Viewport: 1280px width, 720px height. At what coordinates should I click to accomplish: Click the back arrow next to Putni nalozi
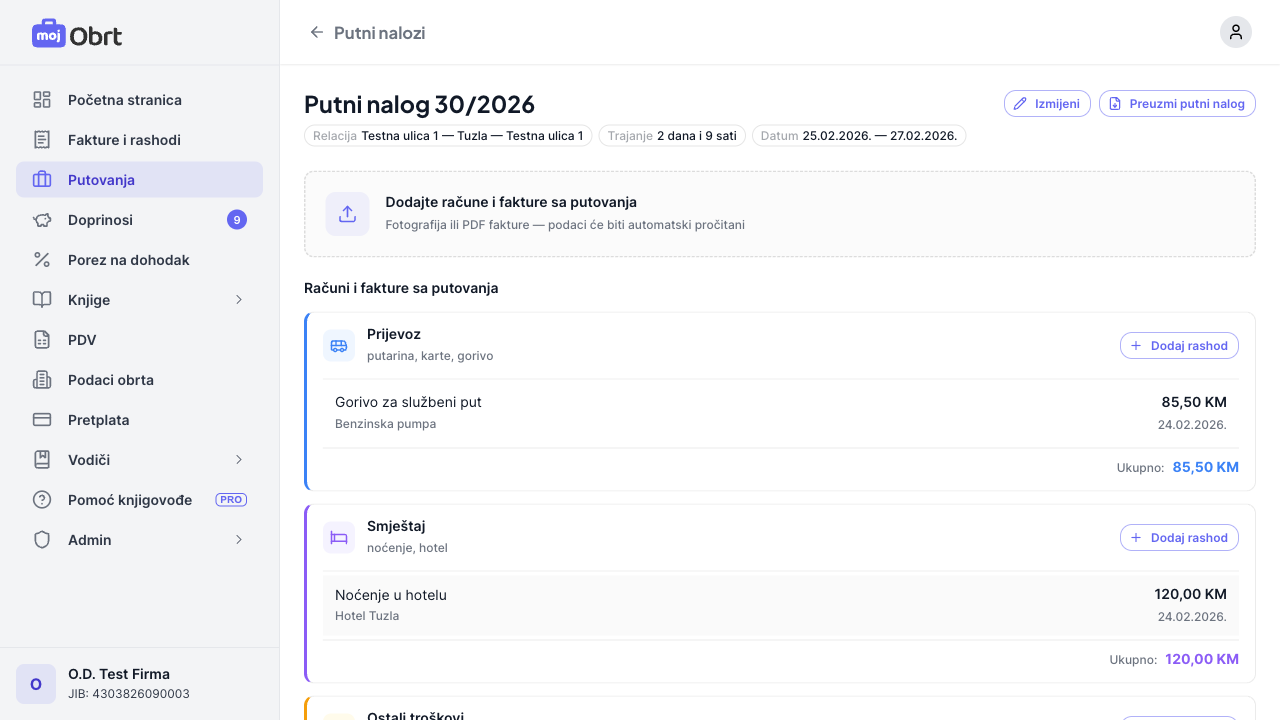(x=317, y=32)
